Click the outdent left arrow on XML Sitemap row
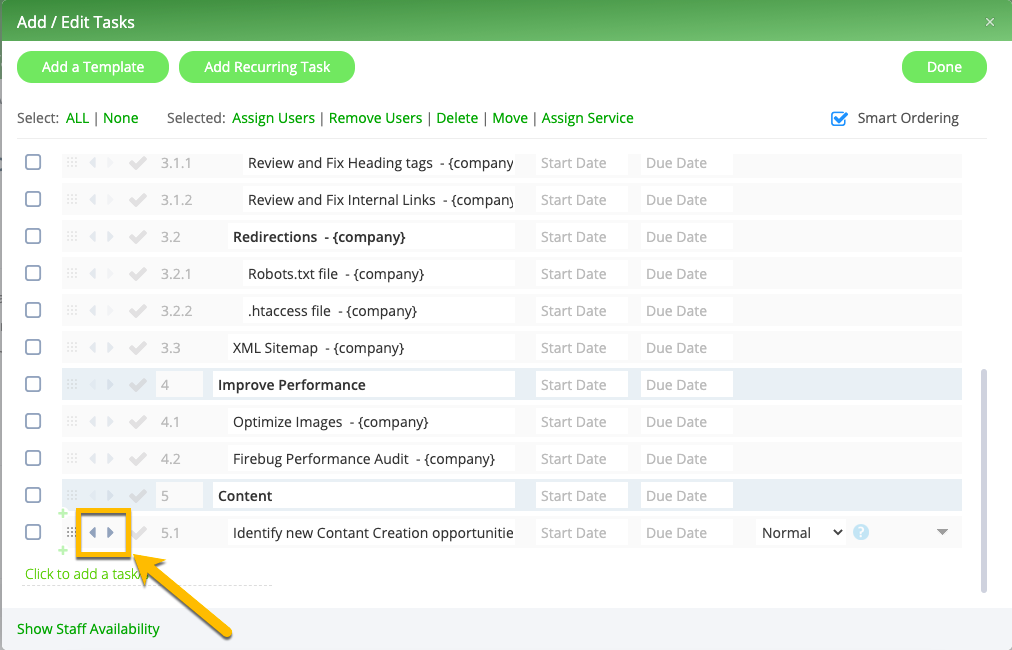Viewport: 1012px width, 650px height. pos(93,348)
